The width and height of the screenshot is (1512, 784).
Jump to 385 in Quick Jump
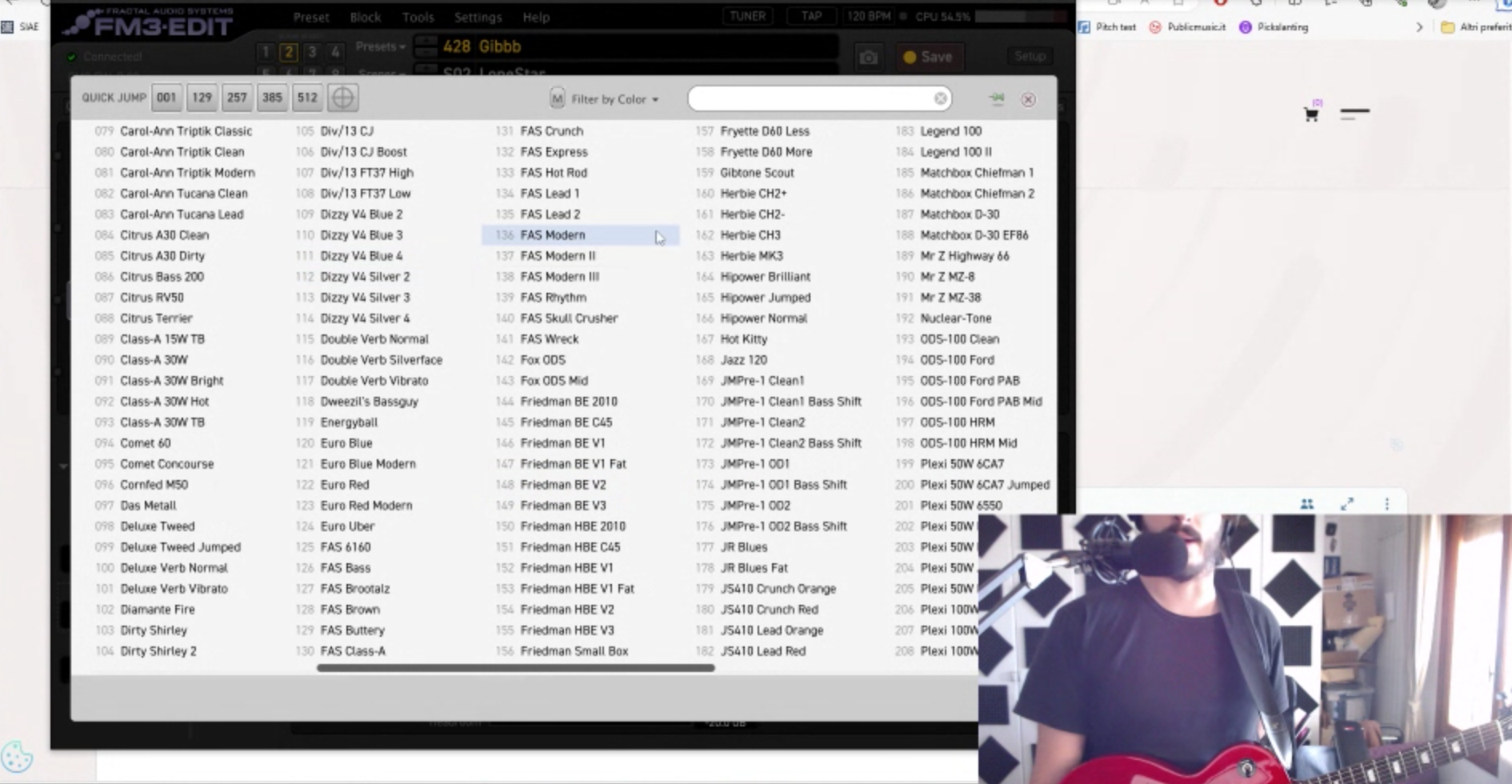(x=272, y=98)
